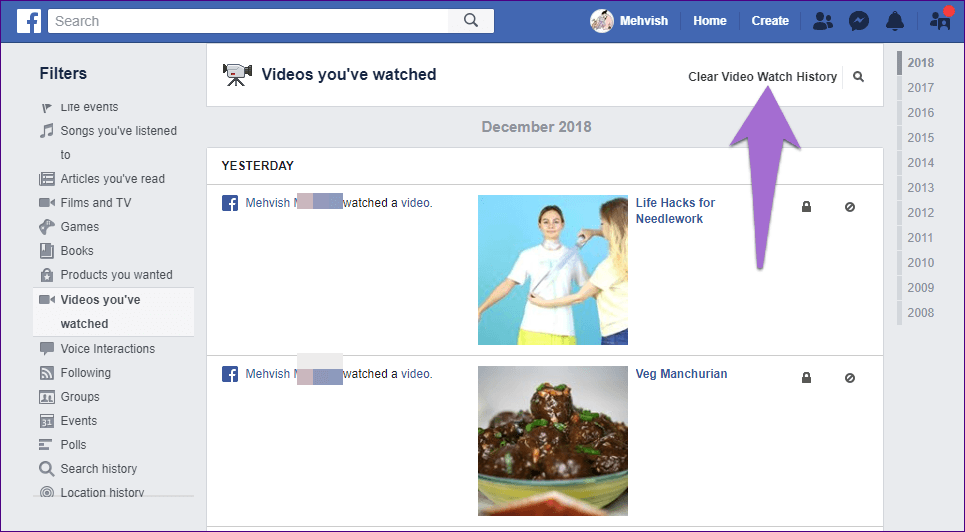
Task: Select Games filter label
Action: (x=79, y=227)
